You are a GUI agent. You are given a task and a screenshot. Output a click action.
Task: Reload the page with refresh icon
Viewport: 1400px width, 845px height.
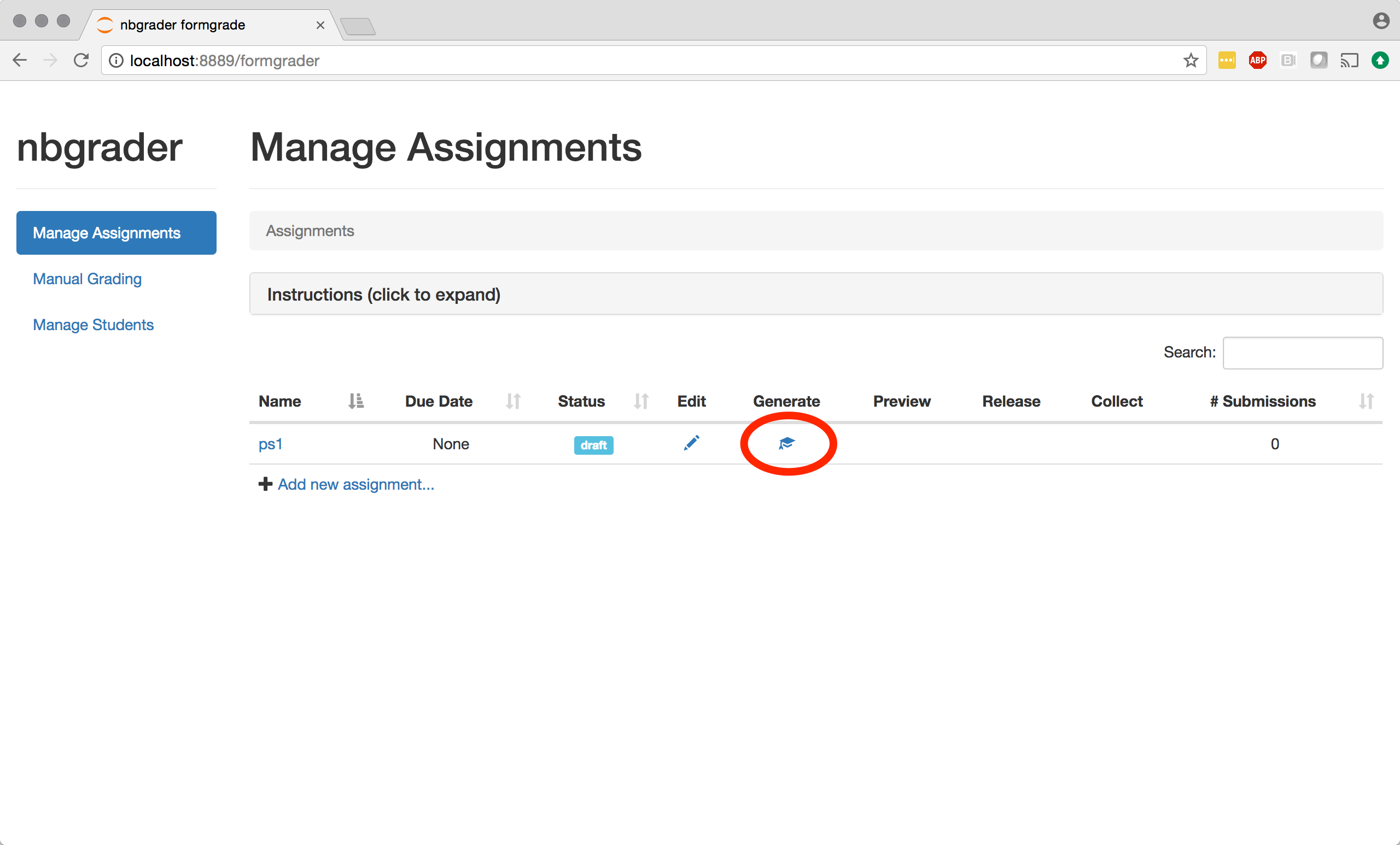point(81,60)
